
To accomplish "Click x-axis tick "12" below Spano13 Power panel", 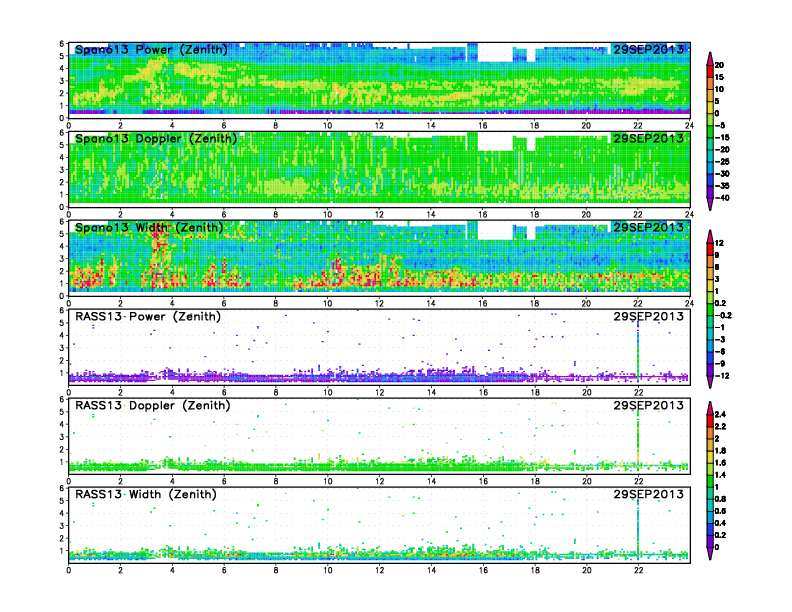I will pos(379,125).
